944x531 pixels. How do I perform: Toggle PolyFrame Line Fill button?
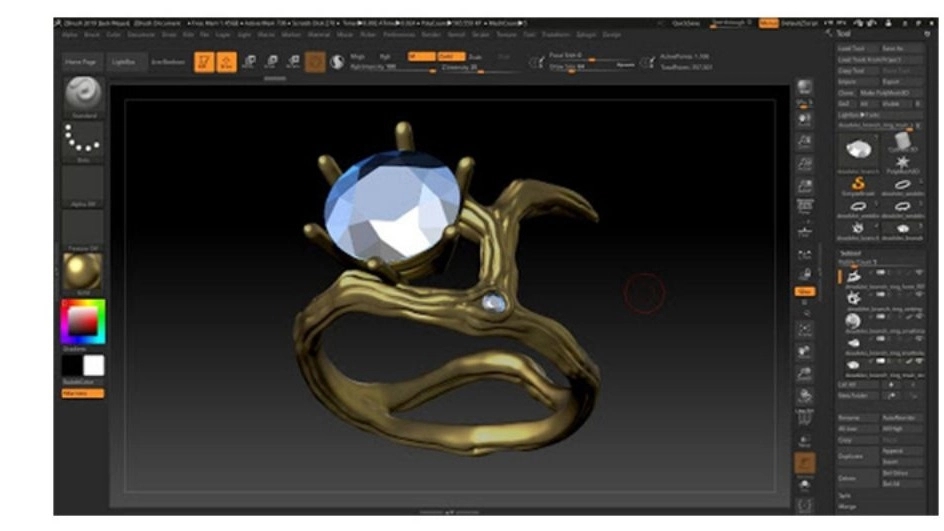804,417
